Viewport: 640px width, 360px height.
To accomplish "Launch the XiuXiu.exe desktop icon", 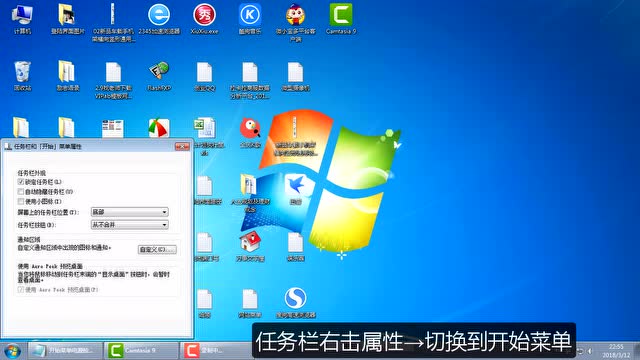I will pyautogui.click(x=204, y=20).
